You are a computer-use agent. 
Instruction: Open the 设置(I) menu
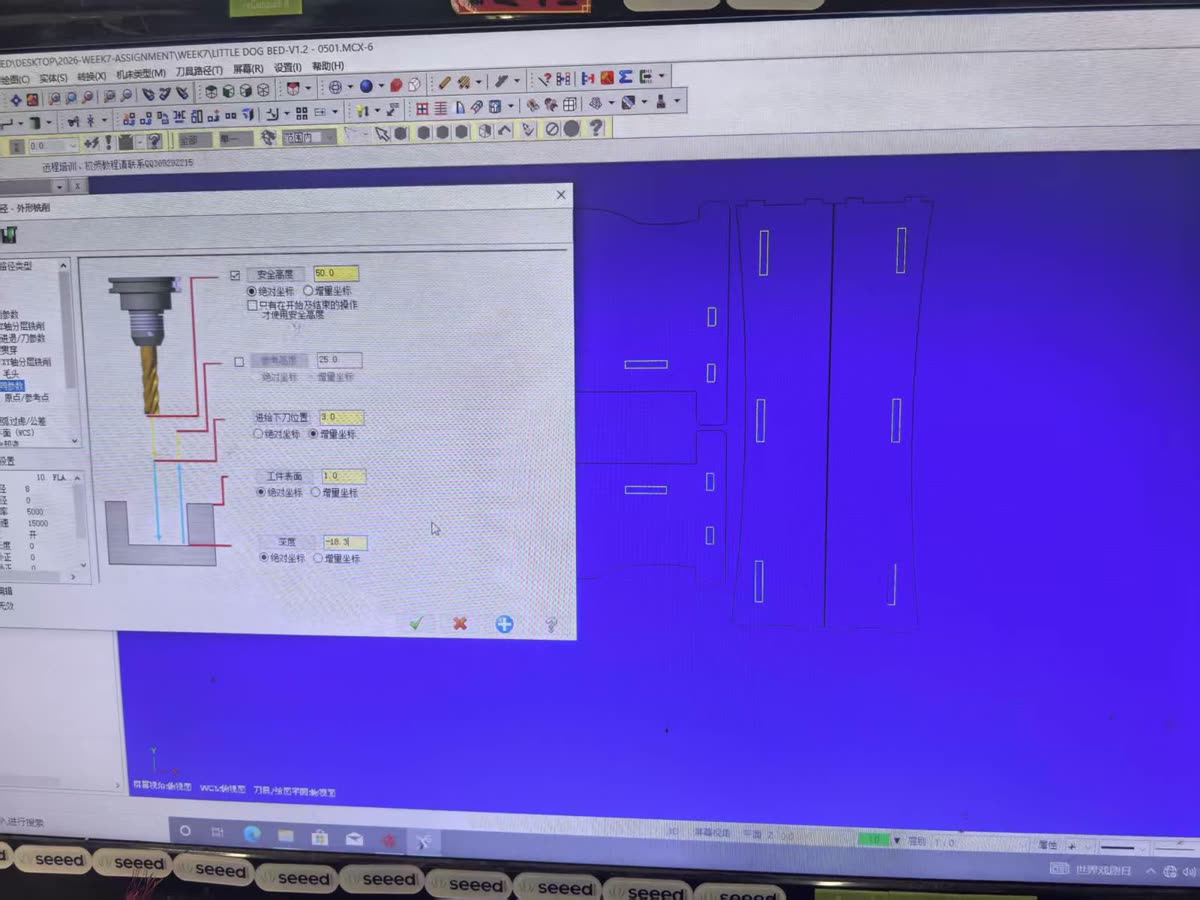(288, 67)
